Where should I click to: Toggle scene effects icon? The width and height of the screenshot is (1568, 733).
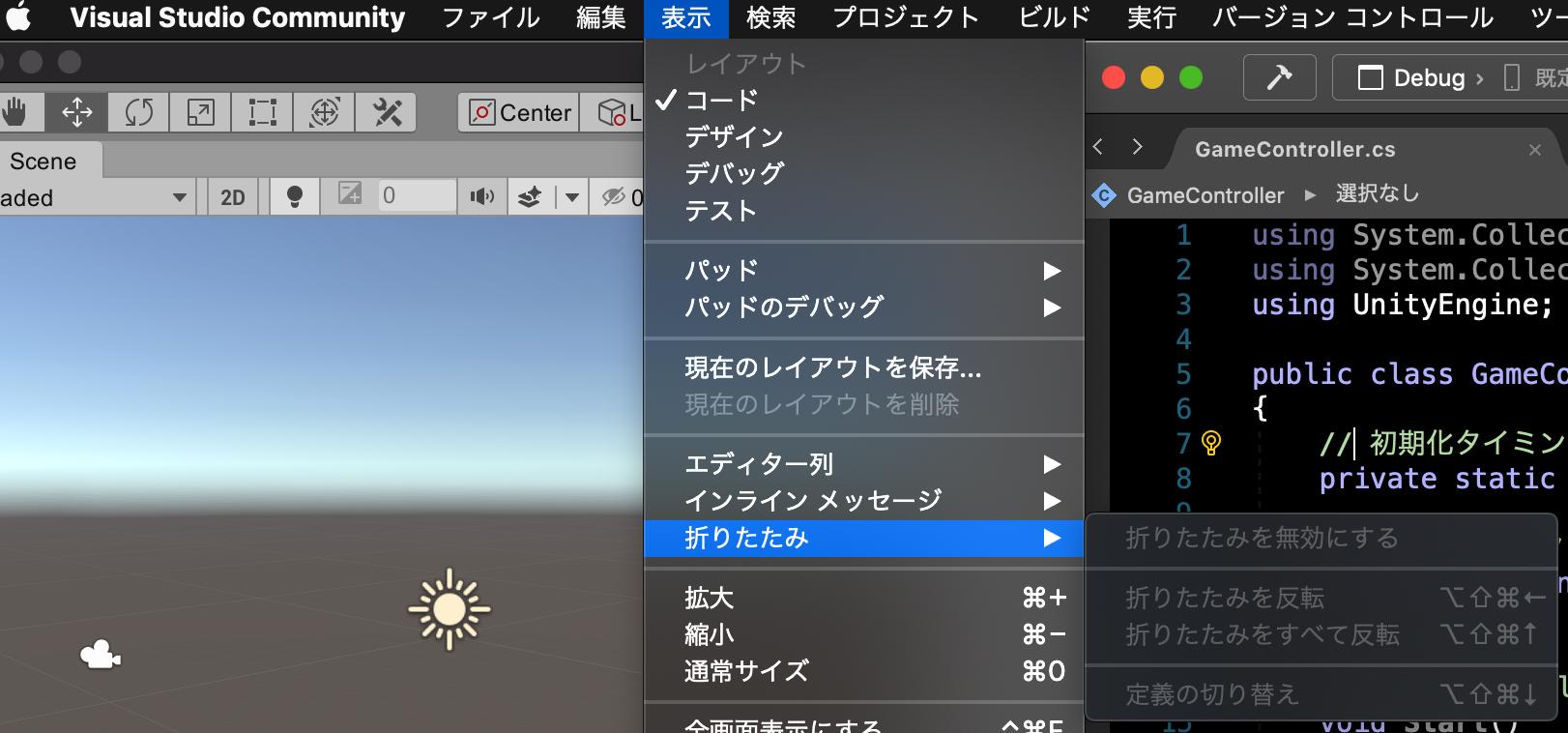coord(530,197)
